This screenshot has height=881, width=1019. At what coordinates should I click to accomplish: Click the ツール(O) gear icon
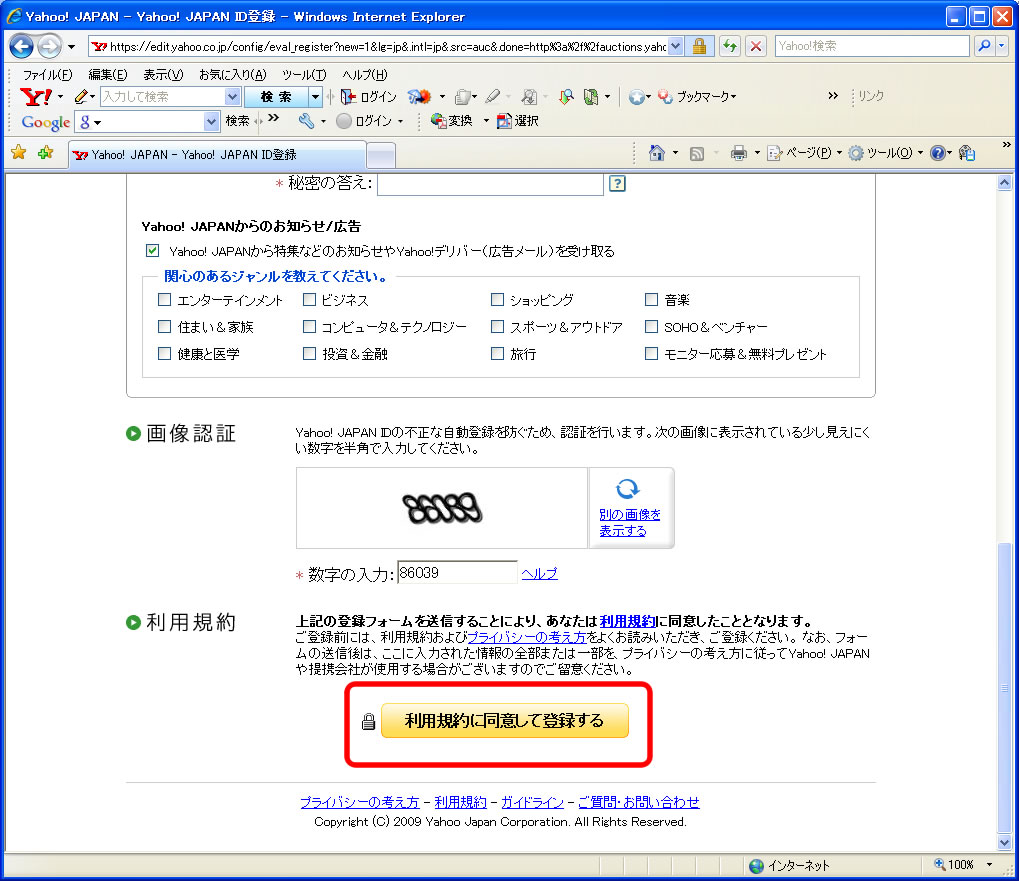click(856, 153)
